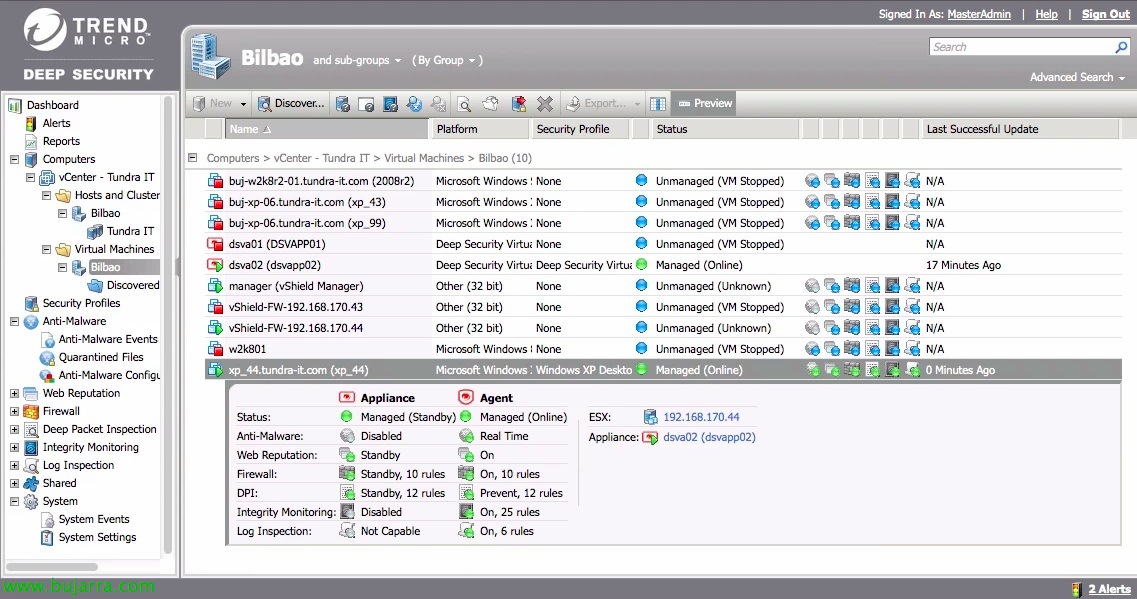Click the traffic-light icon beside 2 Alerts
The width and height of the screenshot is (1137, 599).
(x=1077, y=590)
